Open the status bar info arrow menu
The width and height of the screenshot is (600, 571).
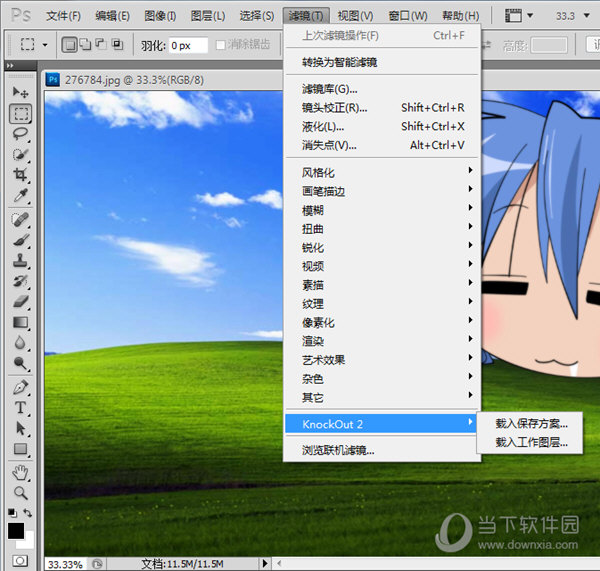264,563
